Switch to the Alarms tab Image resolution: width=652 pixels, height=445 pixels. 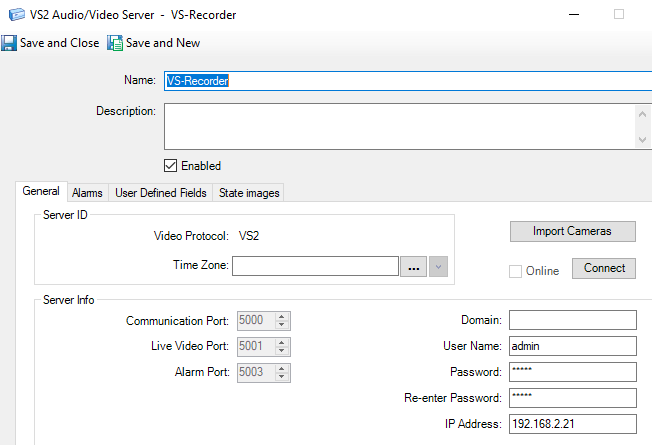(87, 192)
